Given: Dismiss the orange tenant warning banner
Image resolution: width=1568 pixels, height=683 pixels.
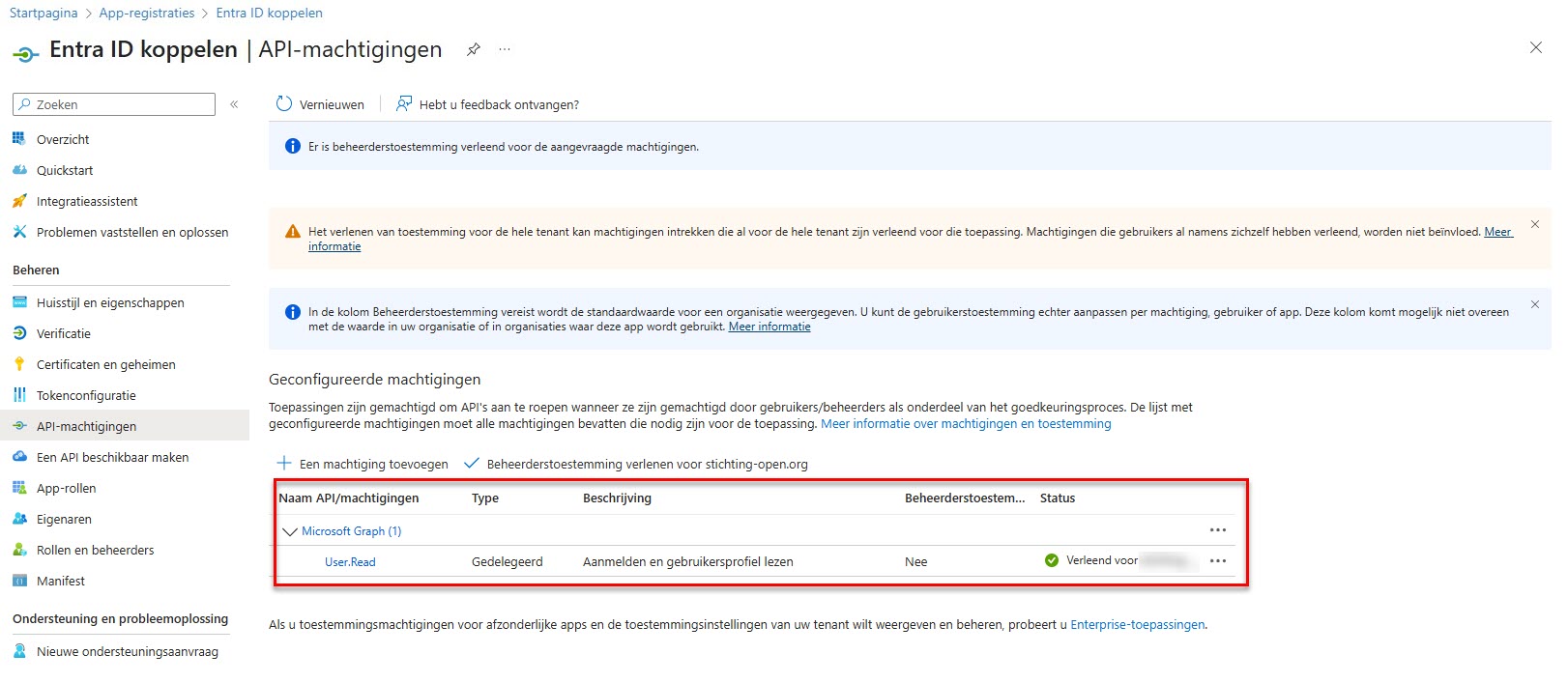Looking at the screenshot, I should 1534,224.
